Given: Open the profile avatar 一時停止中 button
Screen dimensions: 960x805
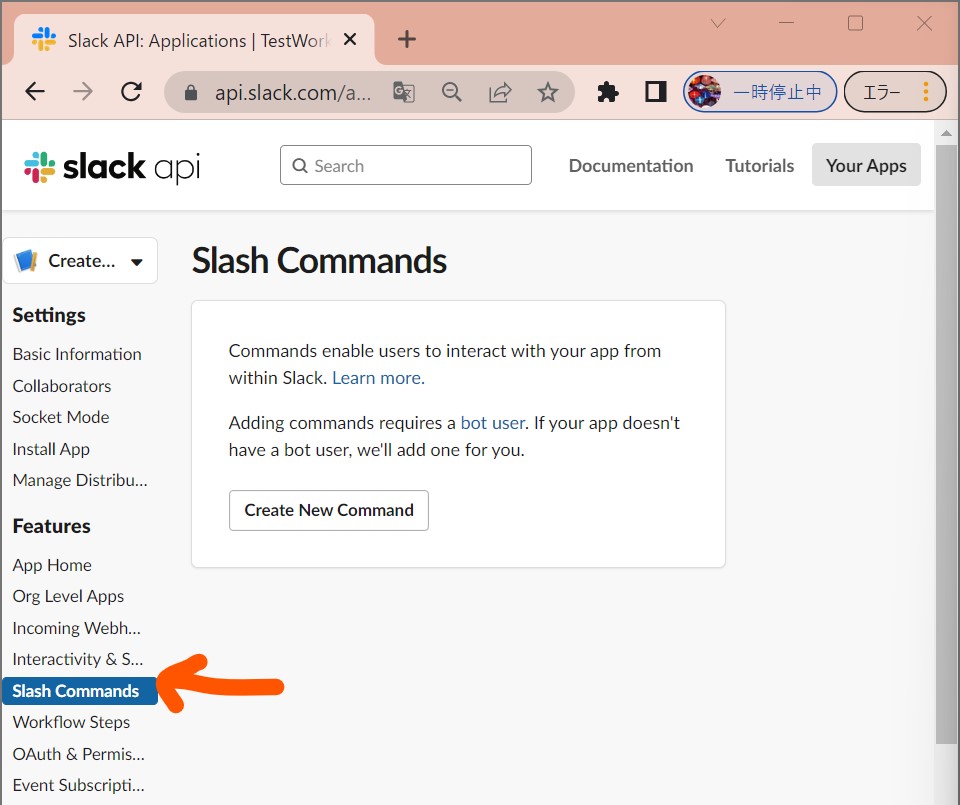Looking at the screenshot, I should tap(760, 92).
